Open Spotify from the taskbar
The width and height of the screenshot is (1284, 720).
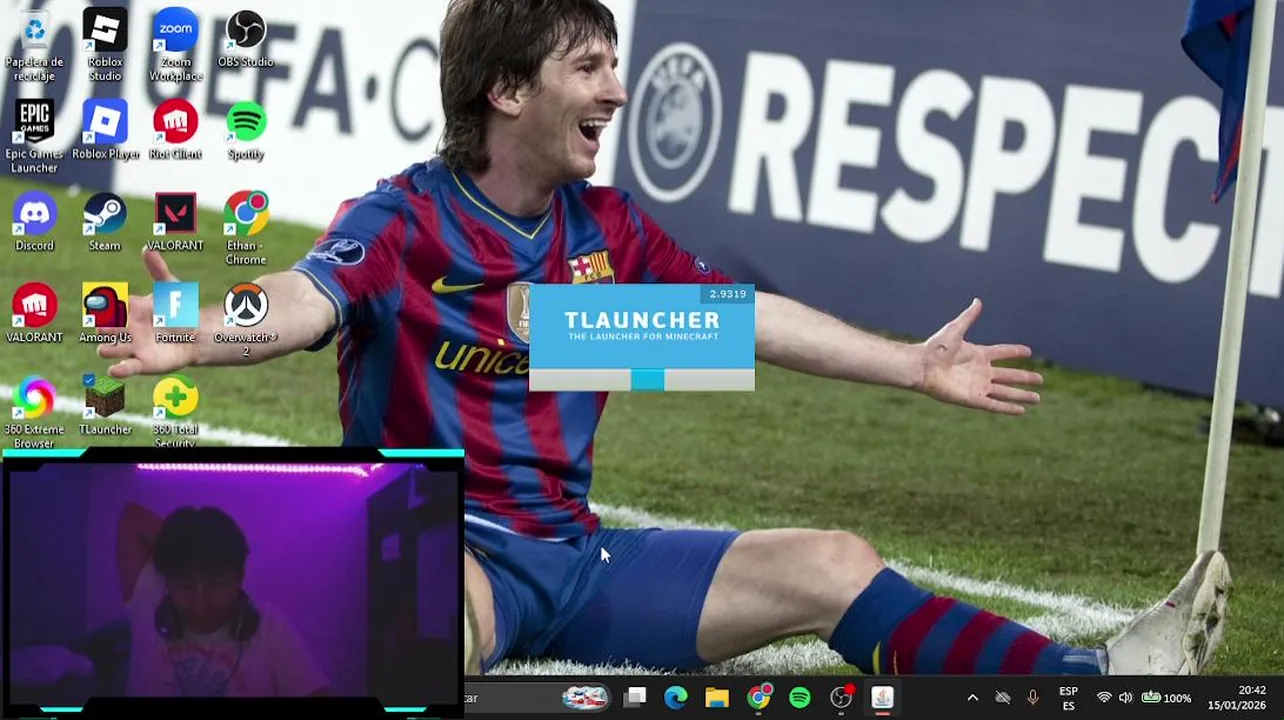click(x=800, y=697)
